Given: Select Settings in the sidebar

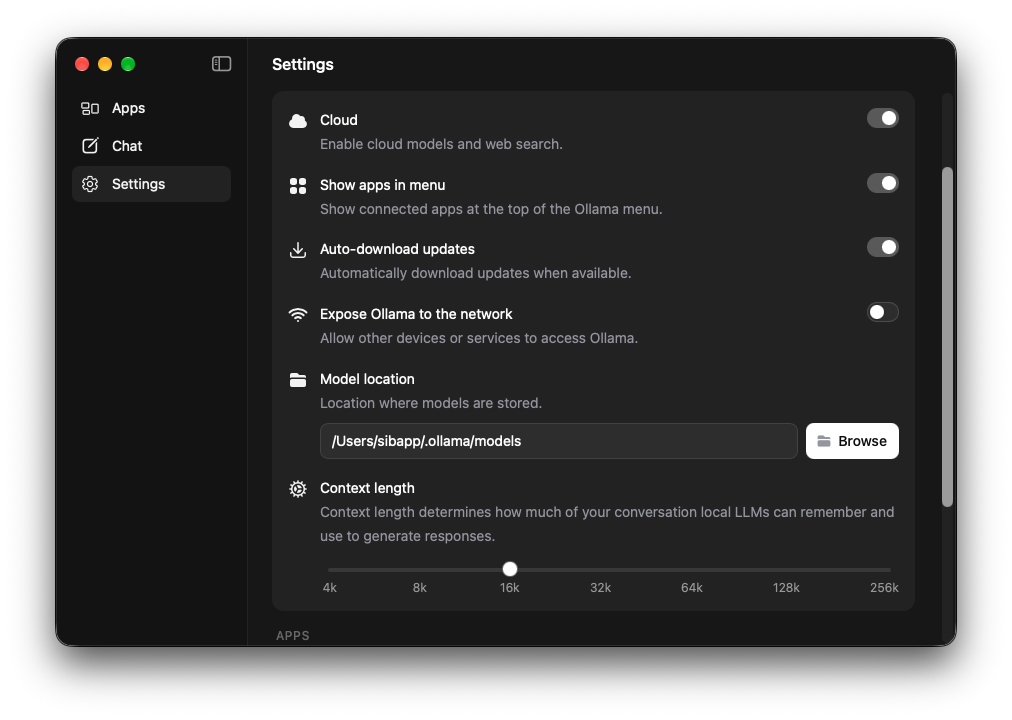Looking at the screenshot, I should [x=152, y=184].
